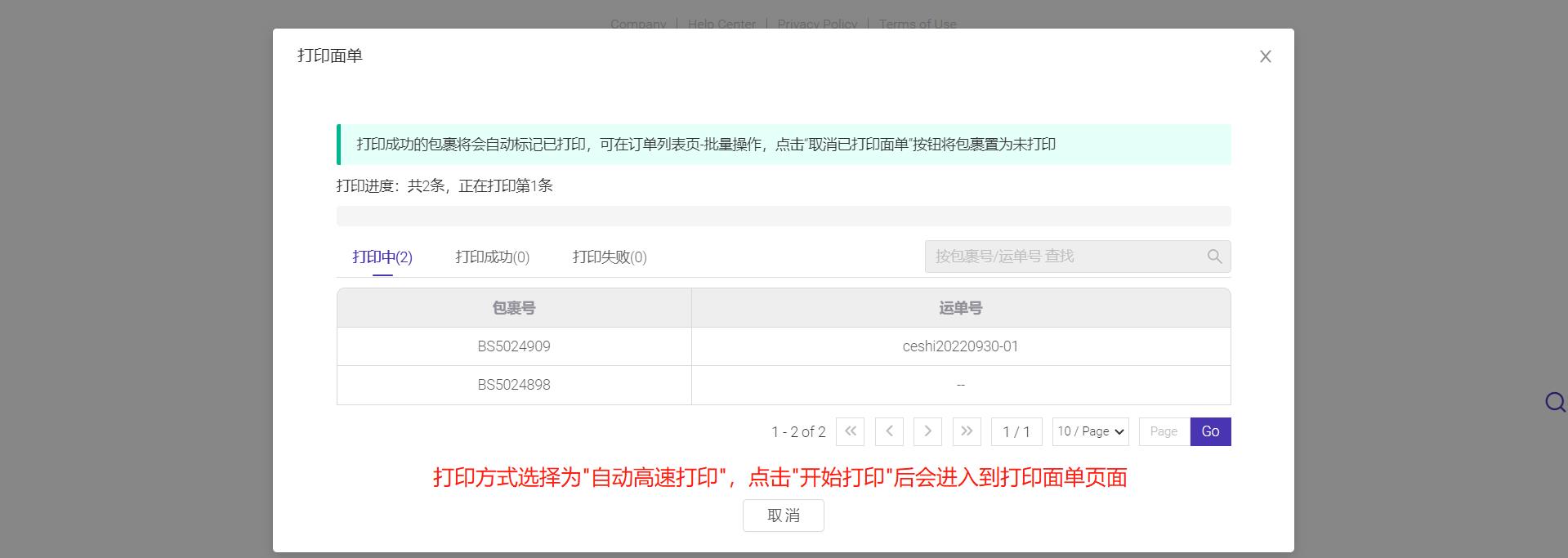Click the Page number input box

(1164, 431)
